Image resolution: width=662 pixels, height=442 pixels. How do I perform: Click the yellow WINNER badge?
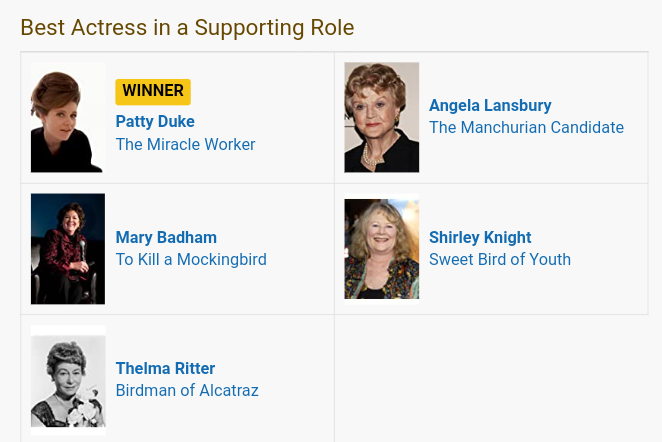(x=153, y=91)
